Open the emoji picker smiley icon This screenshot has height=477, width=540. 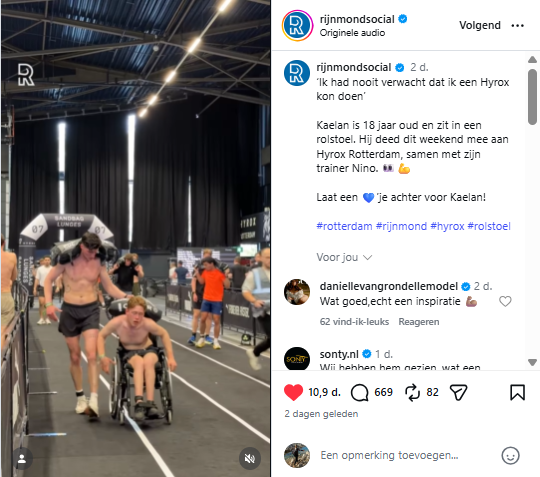coord(510,455)
